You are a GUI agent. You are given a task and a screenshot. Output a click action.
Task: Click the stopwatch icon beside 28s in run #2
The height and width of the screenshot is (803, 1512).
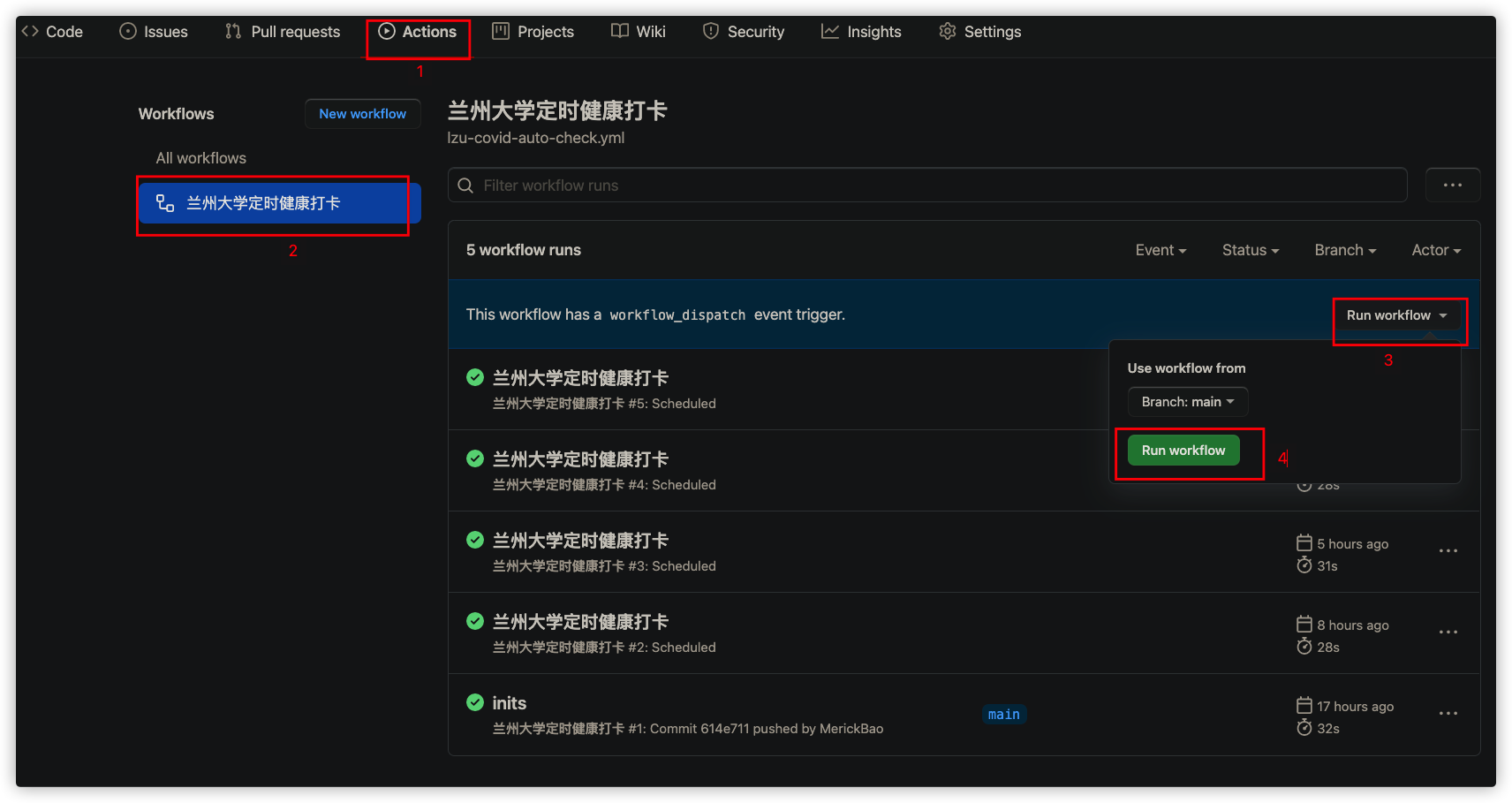pos(1304,646)
